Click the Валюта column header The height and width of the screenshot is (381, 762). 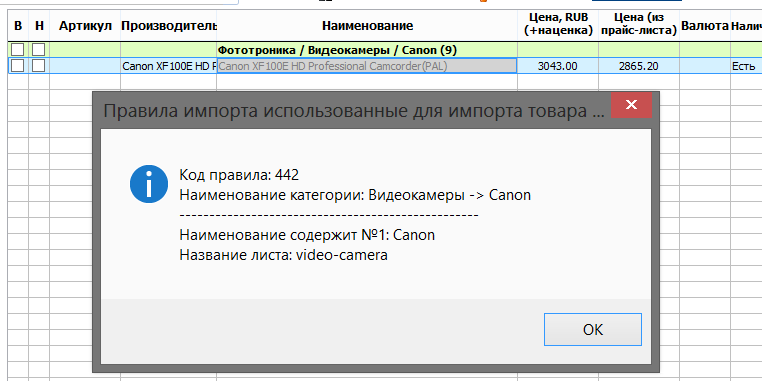click(705, 26)
